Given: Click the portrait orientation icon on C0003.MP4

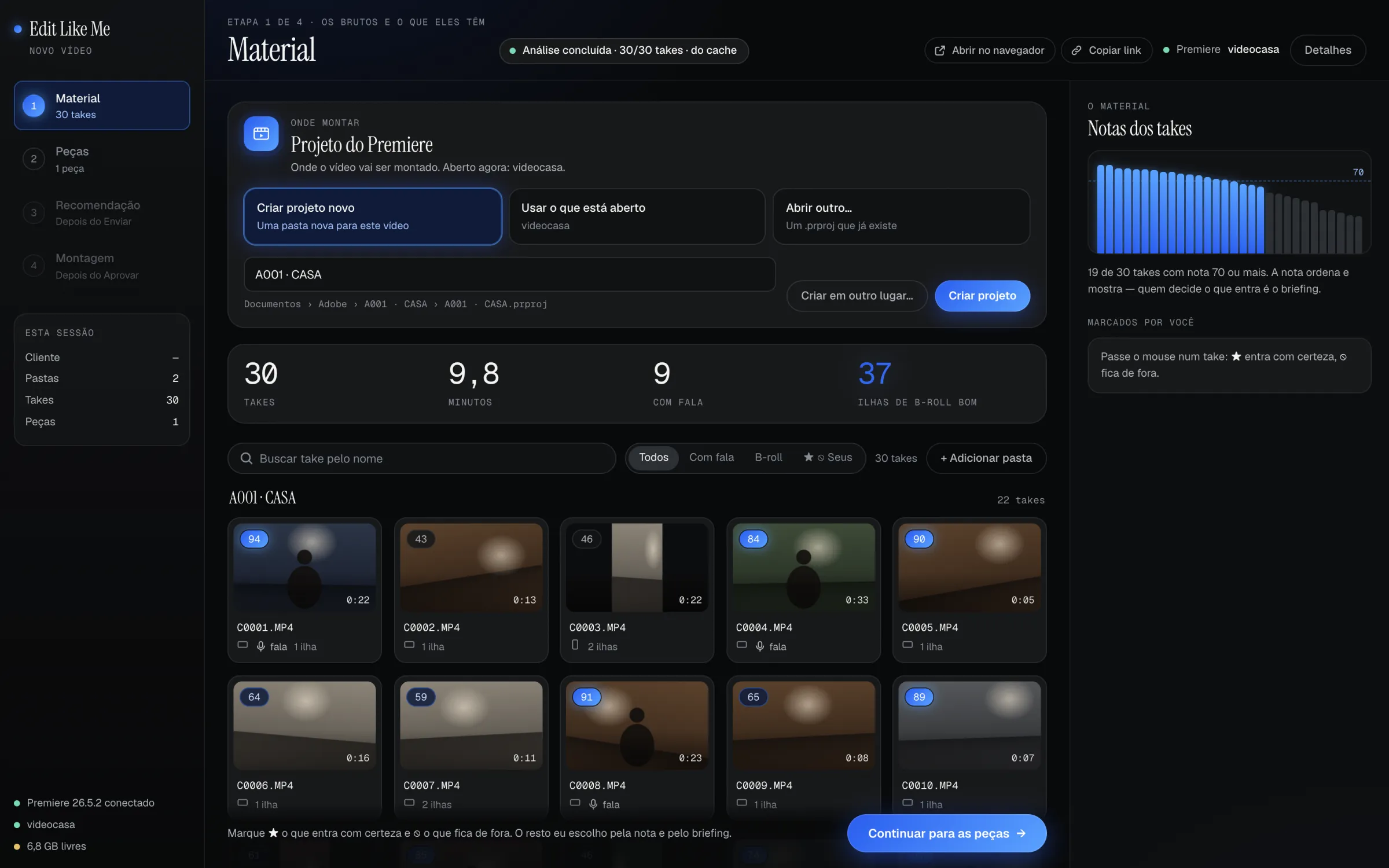Looking at the screenshot, I should 575,645.
